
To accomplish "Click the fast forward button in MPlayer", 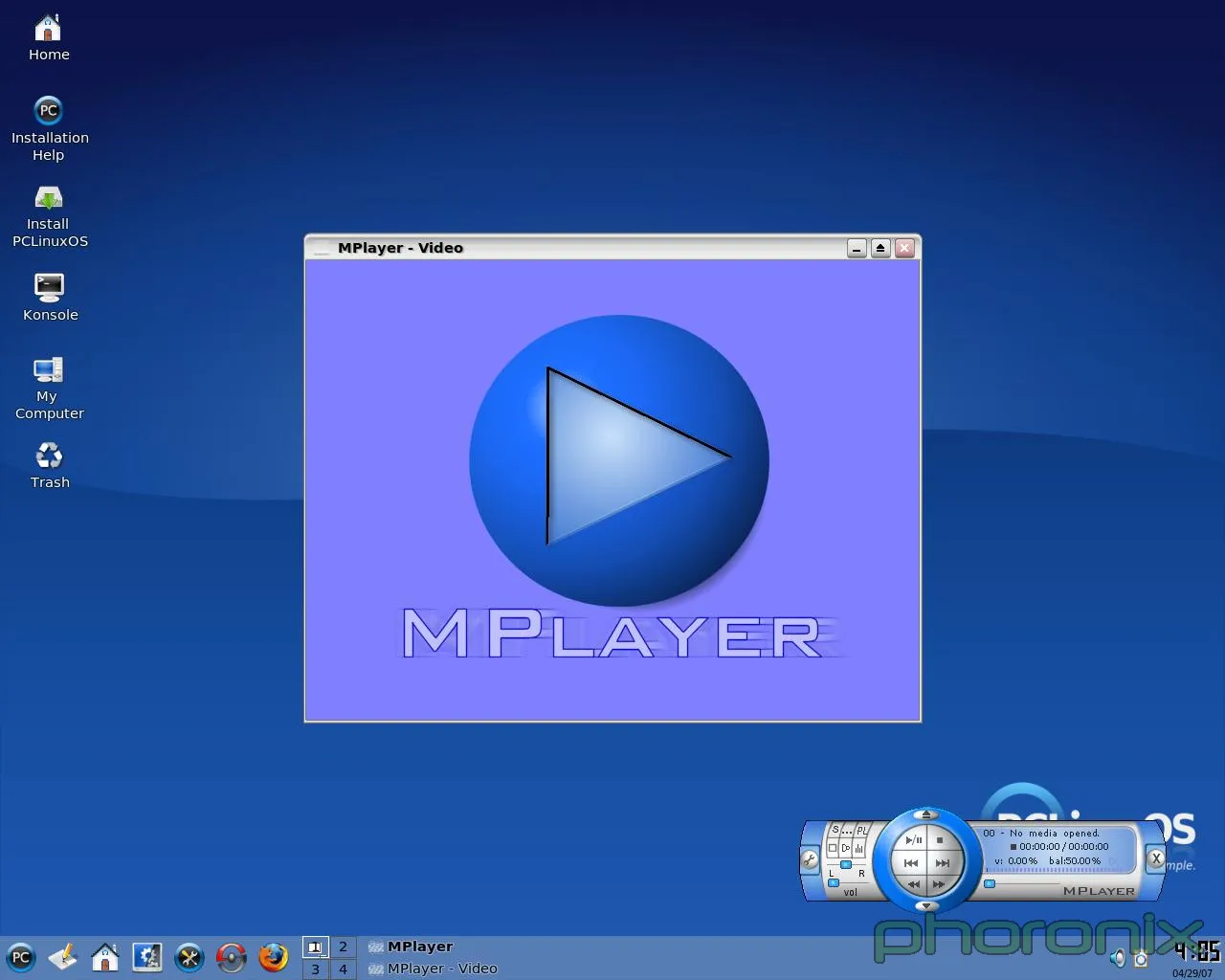I will tap(939, 884).
